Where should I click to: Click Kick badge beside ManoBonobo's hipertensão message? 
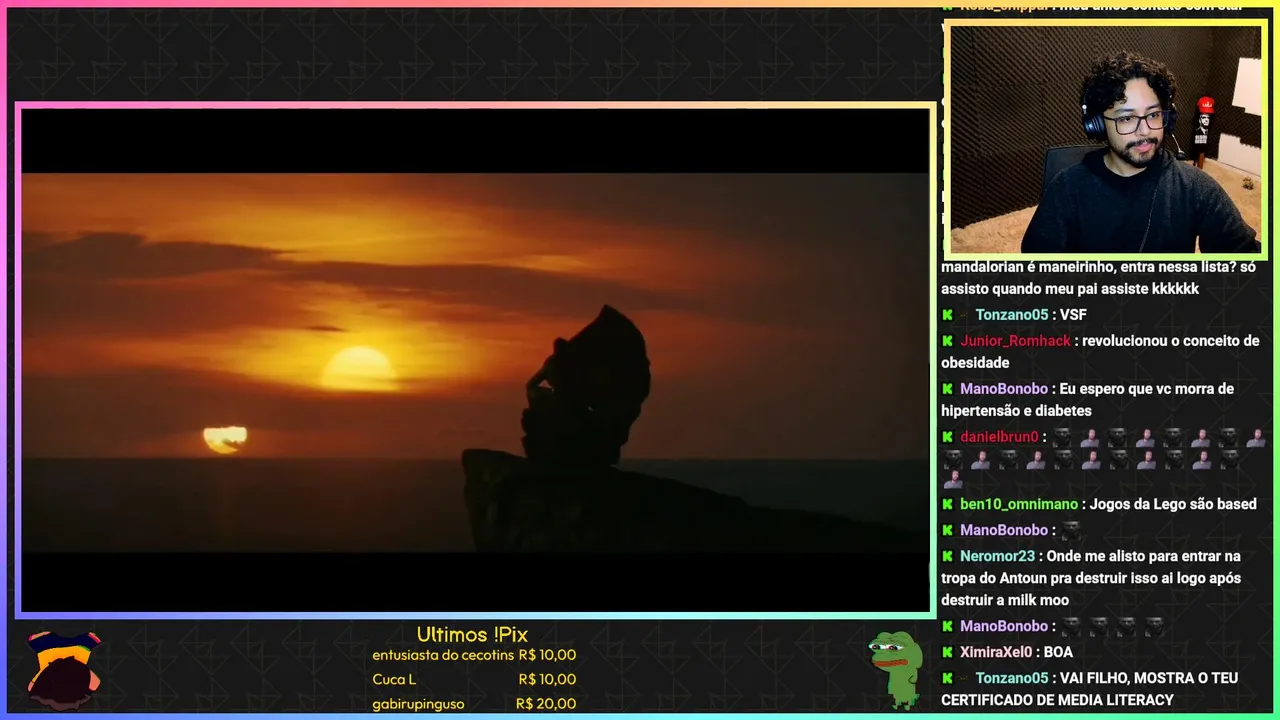pos(947,389)
